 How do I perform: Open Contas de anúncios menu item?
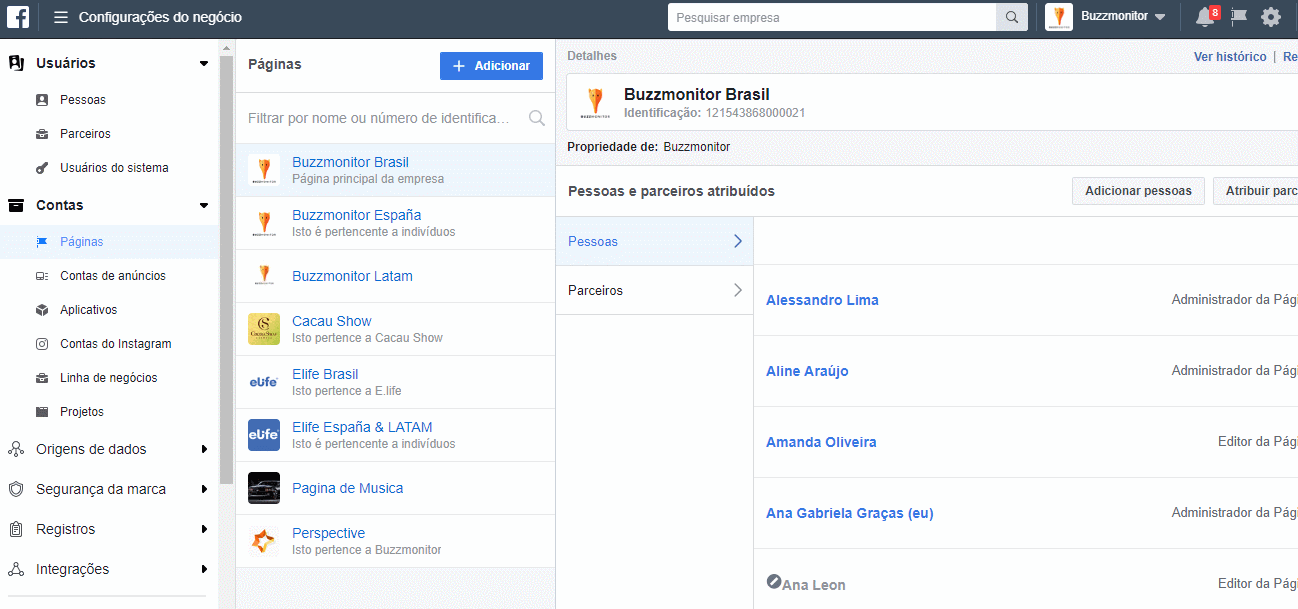112,276
